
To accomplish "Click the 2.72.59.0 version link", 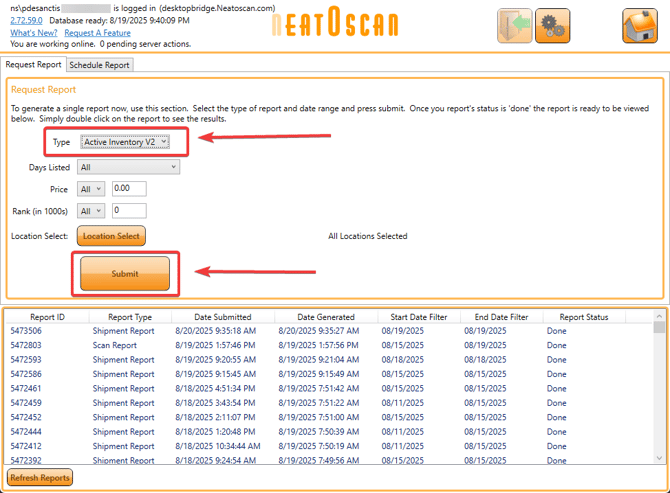I will pos(27,21).
